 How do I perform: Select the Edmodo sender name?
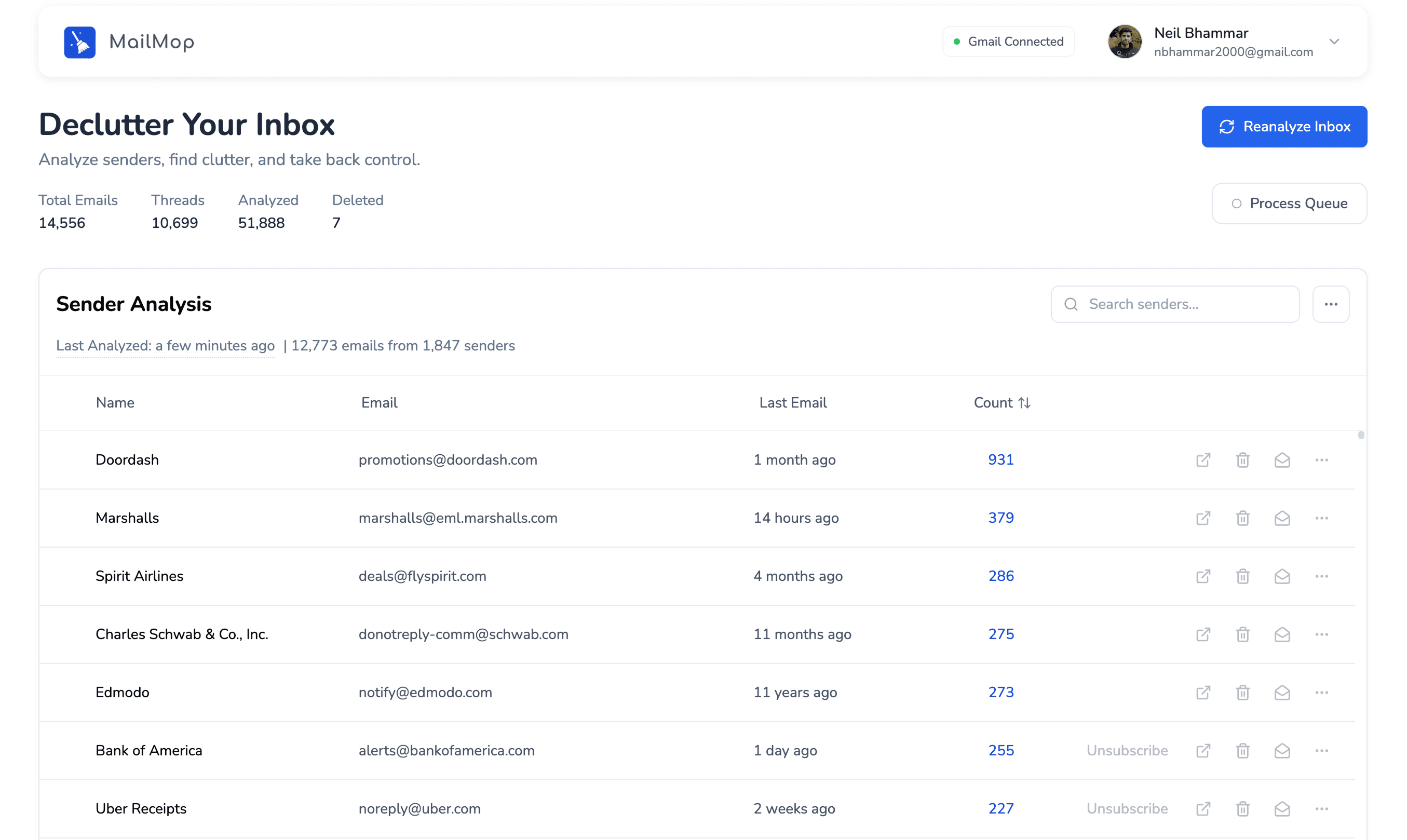(x=122, y=692)
